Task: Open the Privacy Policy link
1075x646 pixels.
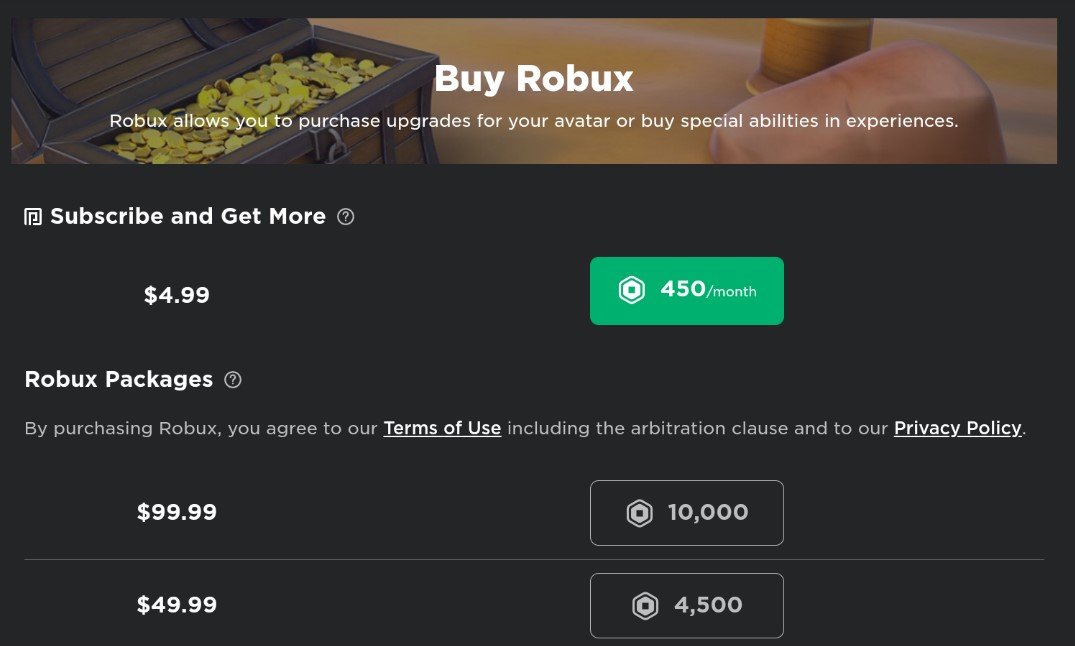Action: (x=957, y=428)
